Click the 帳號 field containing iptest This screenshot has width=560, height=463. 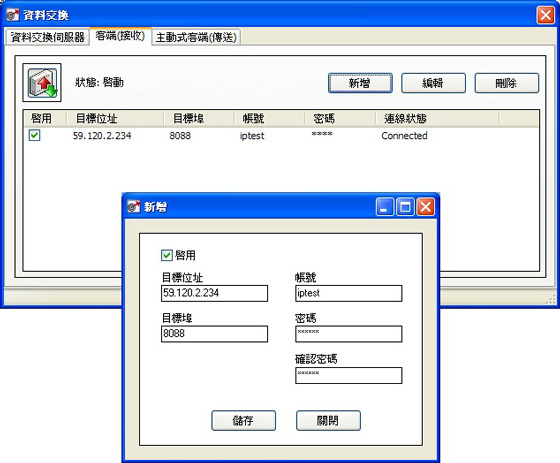coord(349,293)
